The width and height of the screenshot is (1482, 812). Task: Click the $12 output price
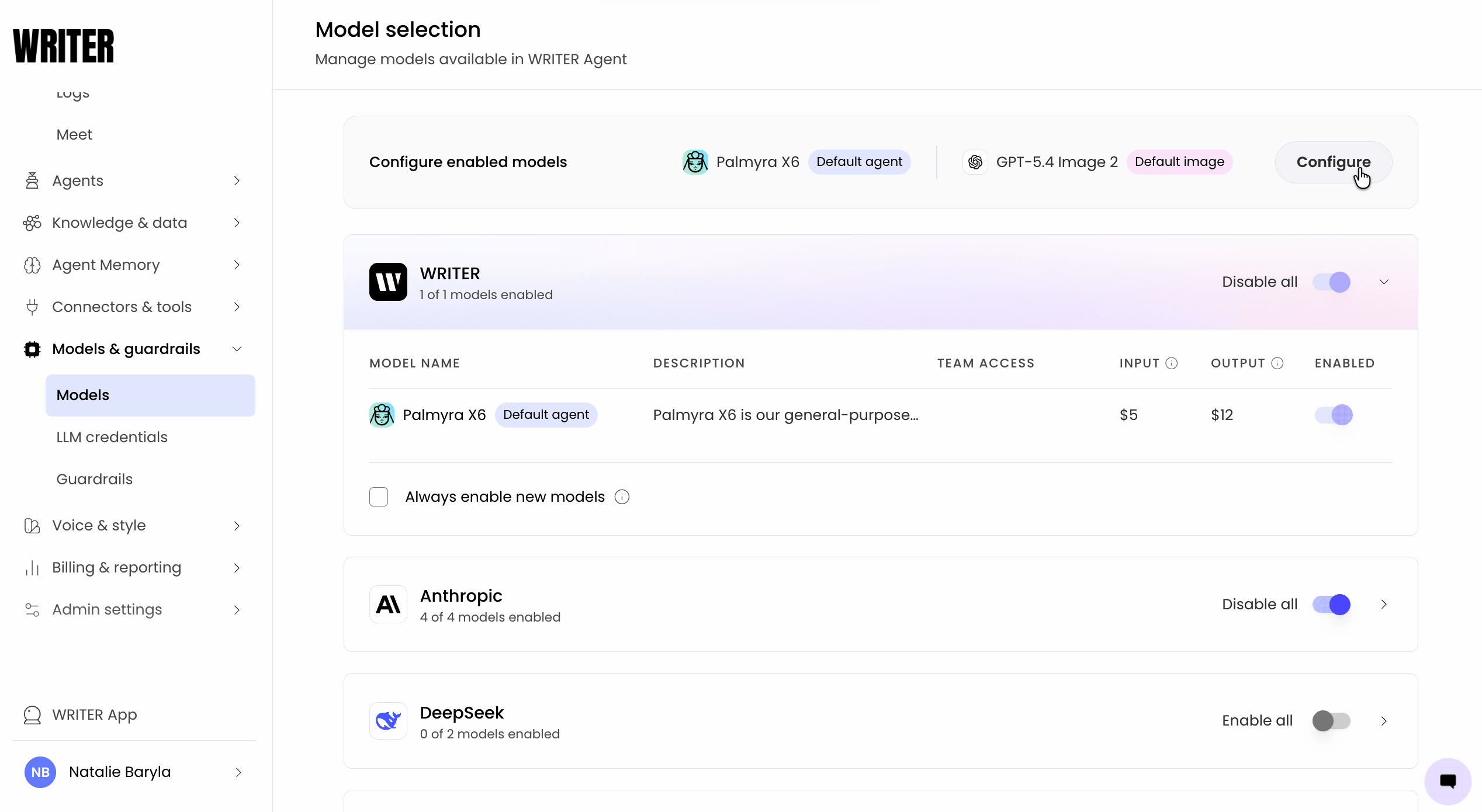click(x=1222, y=415)
